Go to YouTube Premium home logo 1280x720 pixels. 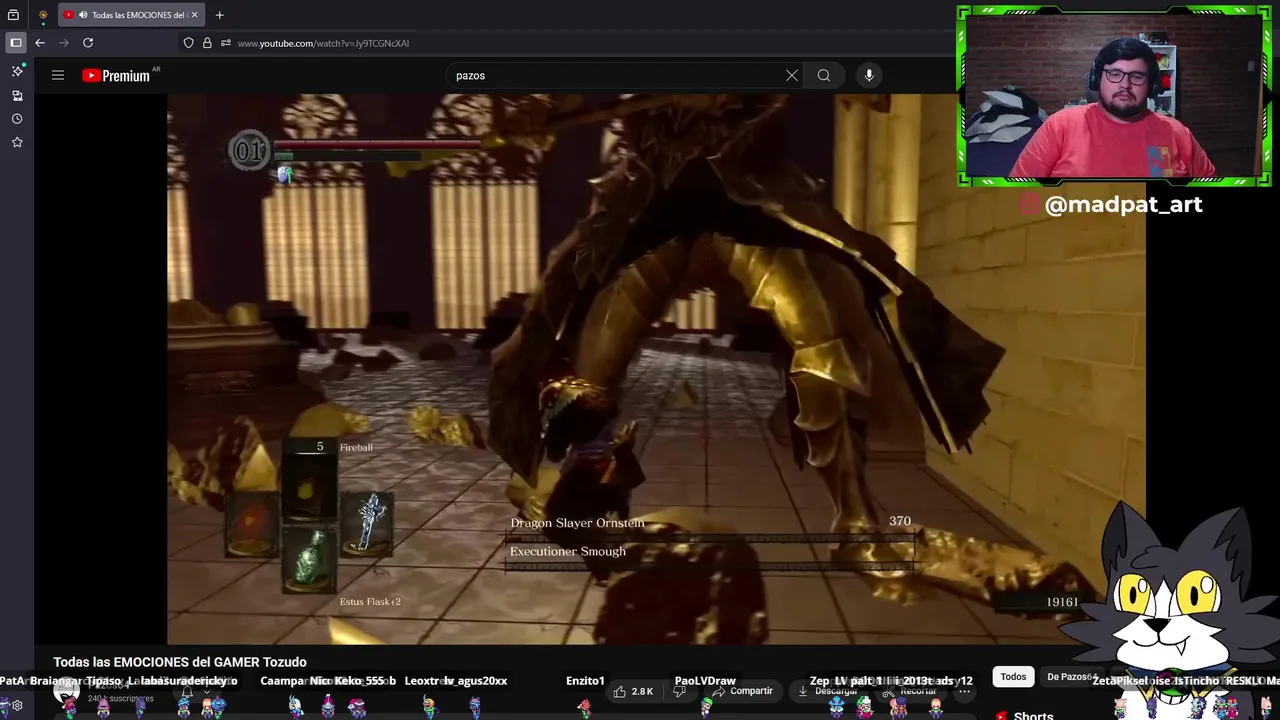pyautogui.click(x=116, y=75)
